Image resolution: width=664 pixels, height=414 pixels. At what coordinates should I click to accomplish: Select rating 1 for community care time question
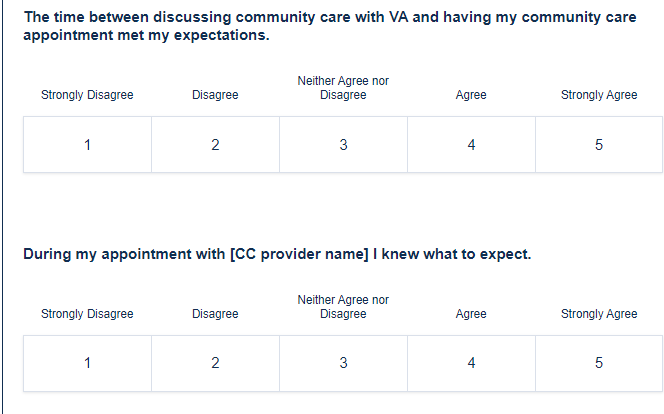(x=87, y=145)
